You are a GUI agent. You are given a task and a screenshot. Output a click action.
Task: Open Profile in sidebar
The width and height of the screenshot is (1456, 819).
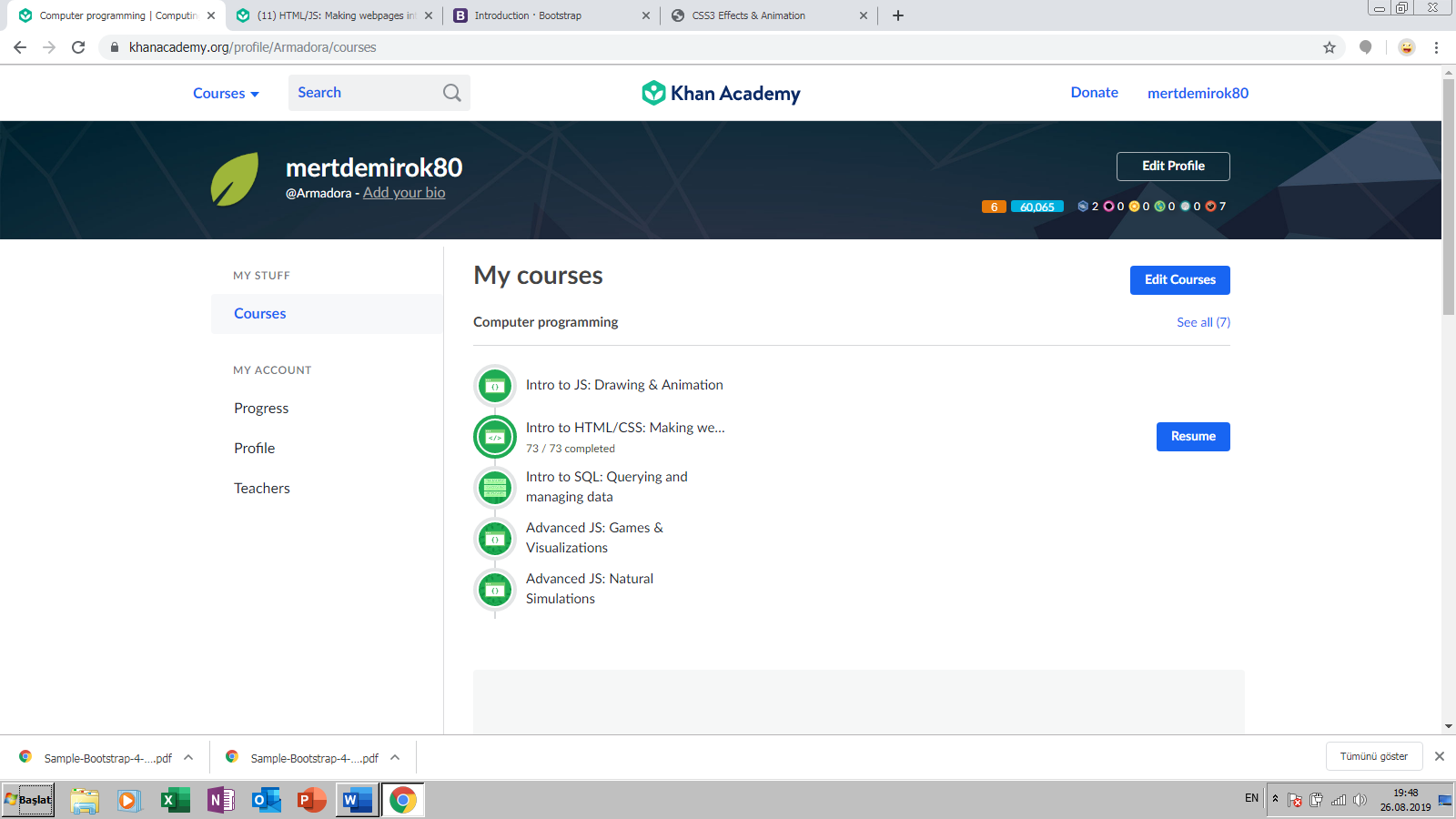point(255,449)
